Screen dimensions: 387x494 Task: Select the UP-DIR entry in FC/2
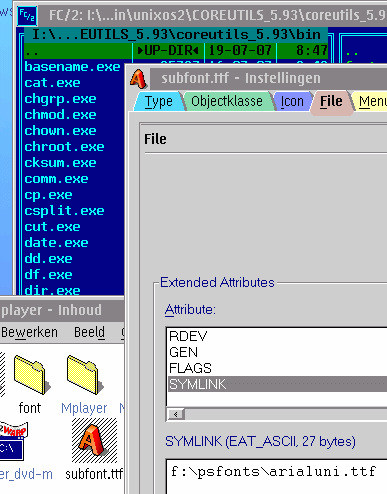[x=176, y=51]
